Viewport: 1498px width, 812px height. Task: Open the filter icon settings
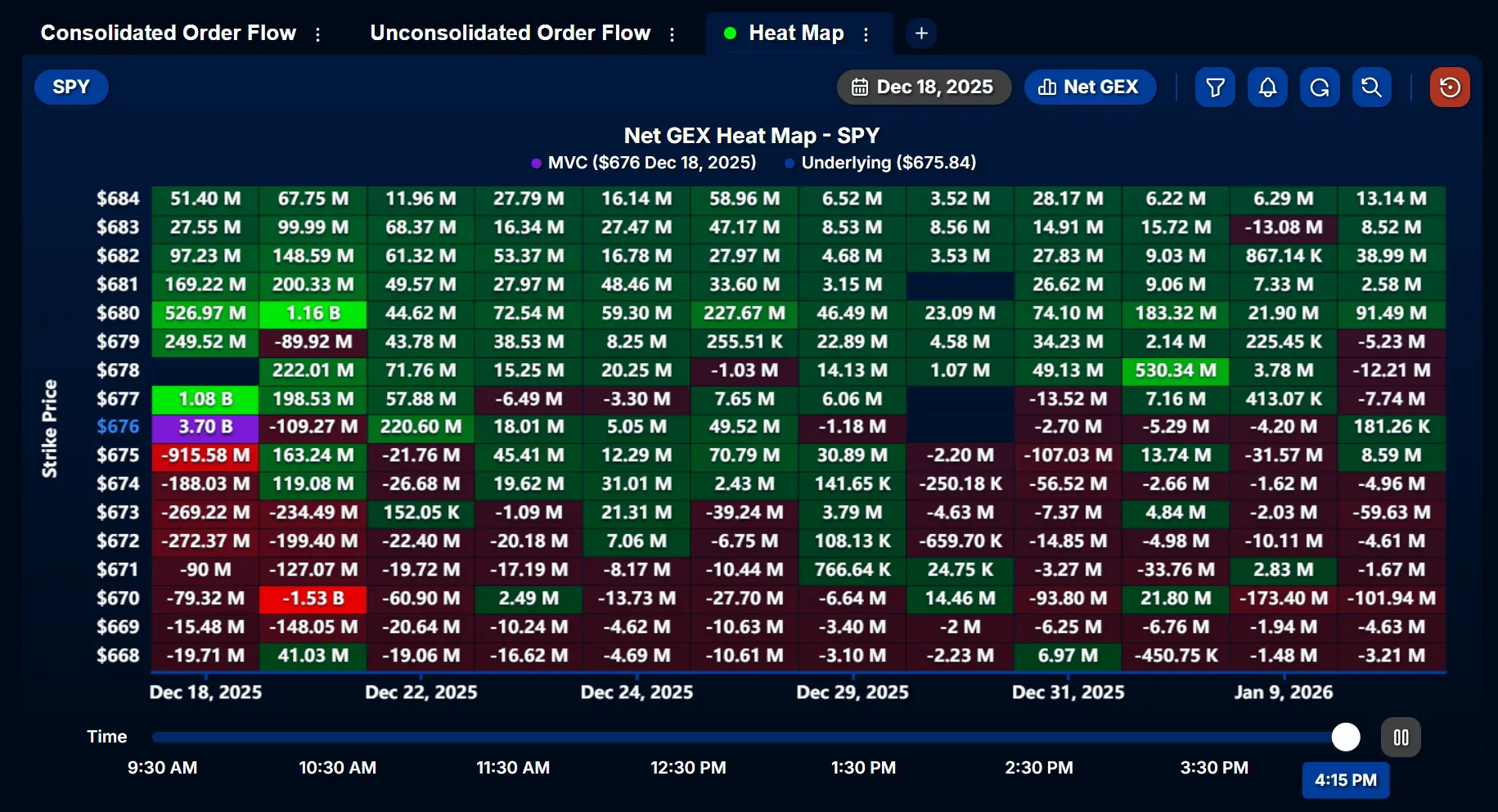1215,87
